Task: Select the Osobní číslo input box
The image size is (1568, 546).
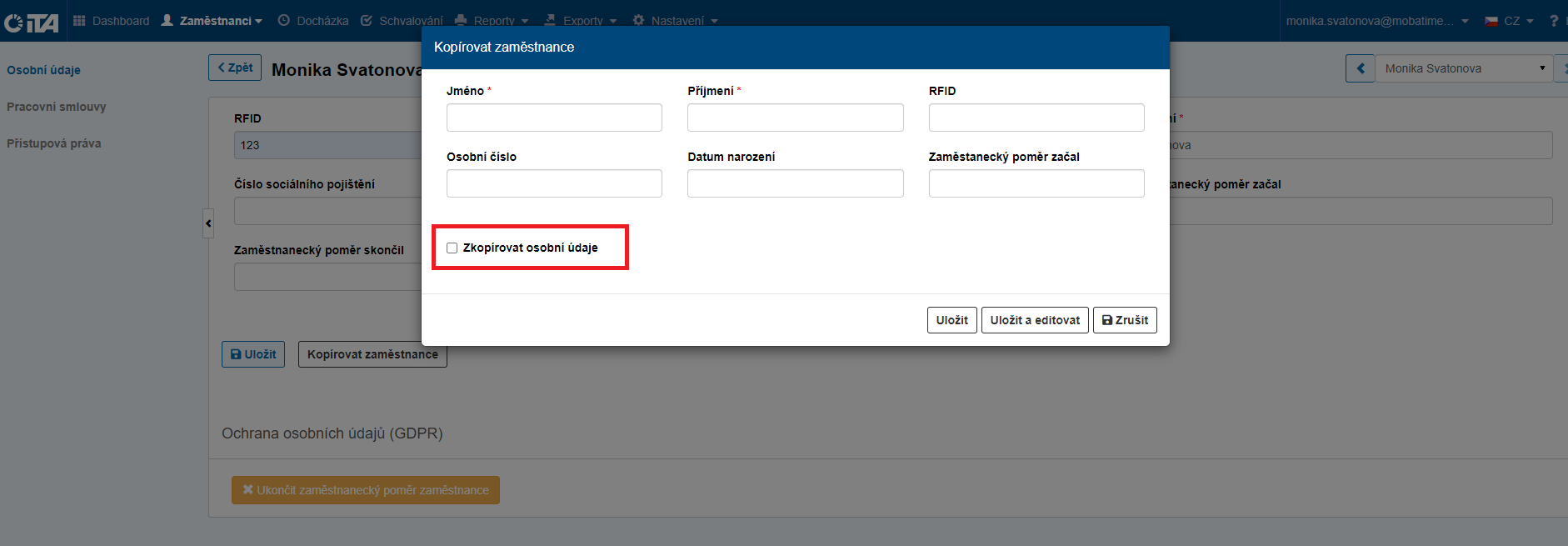Action: pos(554,183)
